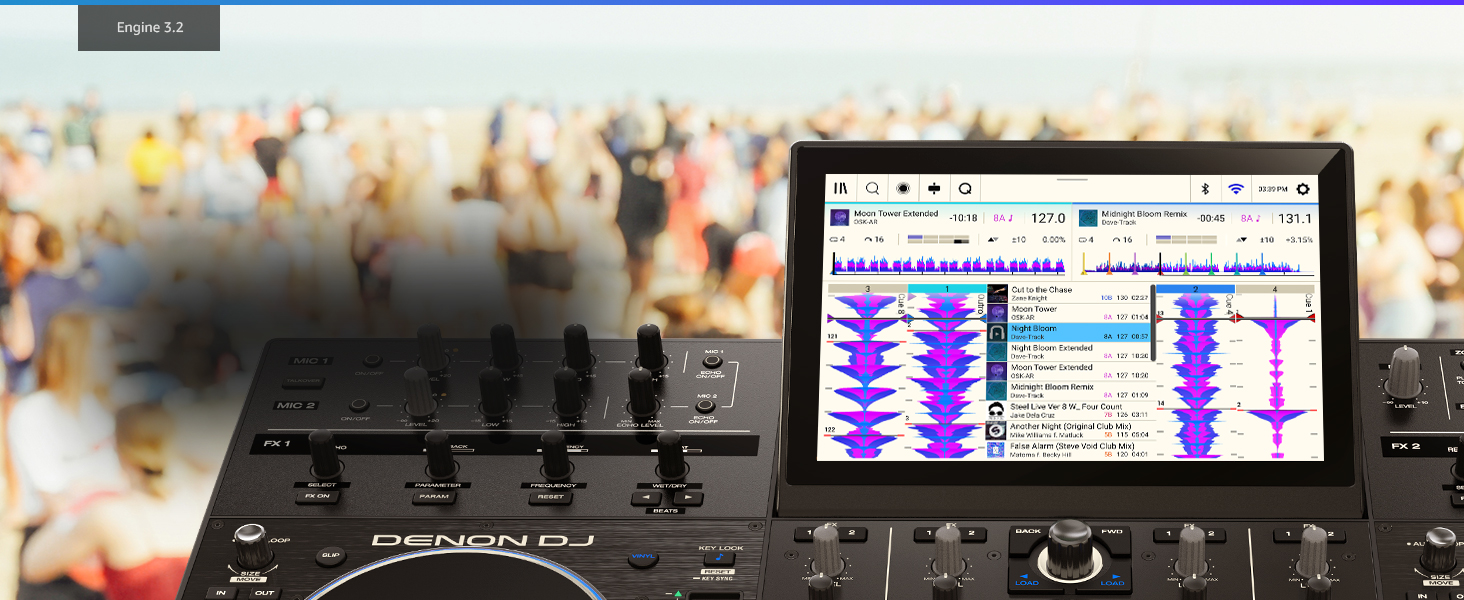The height and width of the screenshot is (600, 1464).
Task: Hit the RESET button under FREQUENCY knob
Action: tap(550, 497)
